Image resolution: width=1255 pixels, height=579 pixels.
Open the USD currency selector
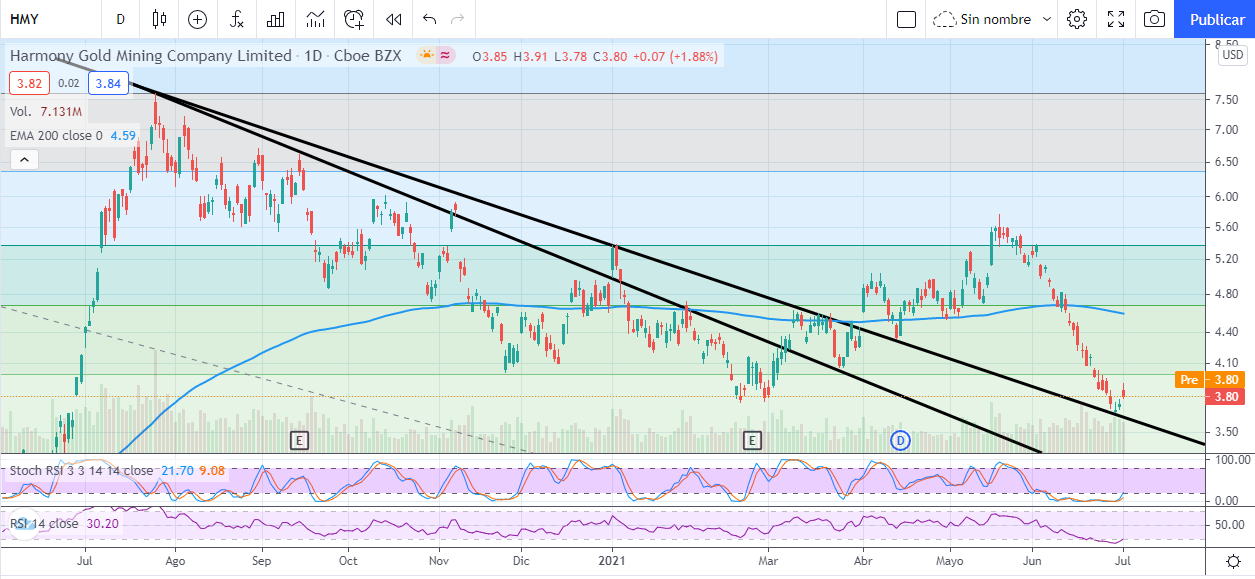pyautogui.click(x=1231, y=56)
